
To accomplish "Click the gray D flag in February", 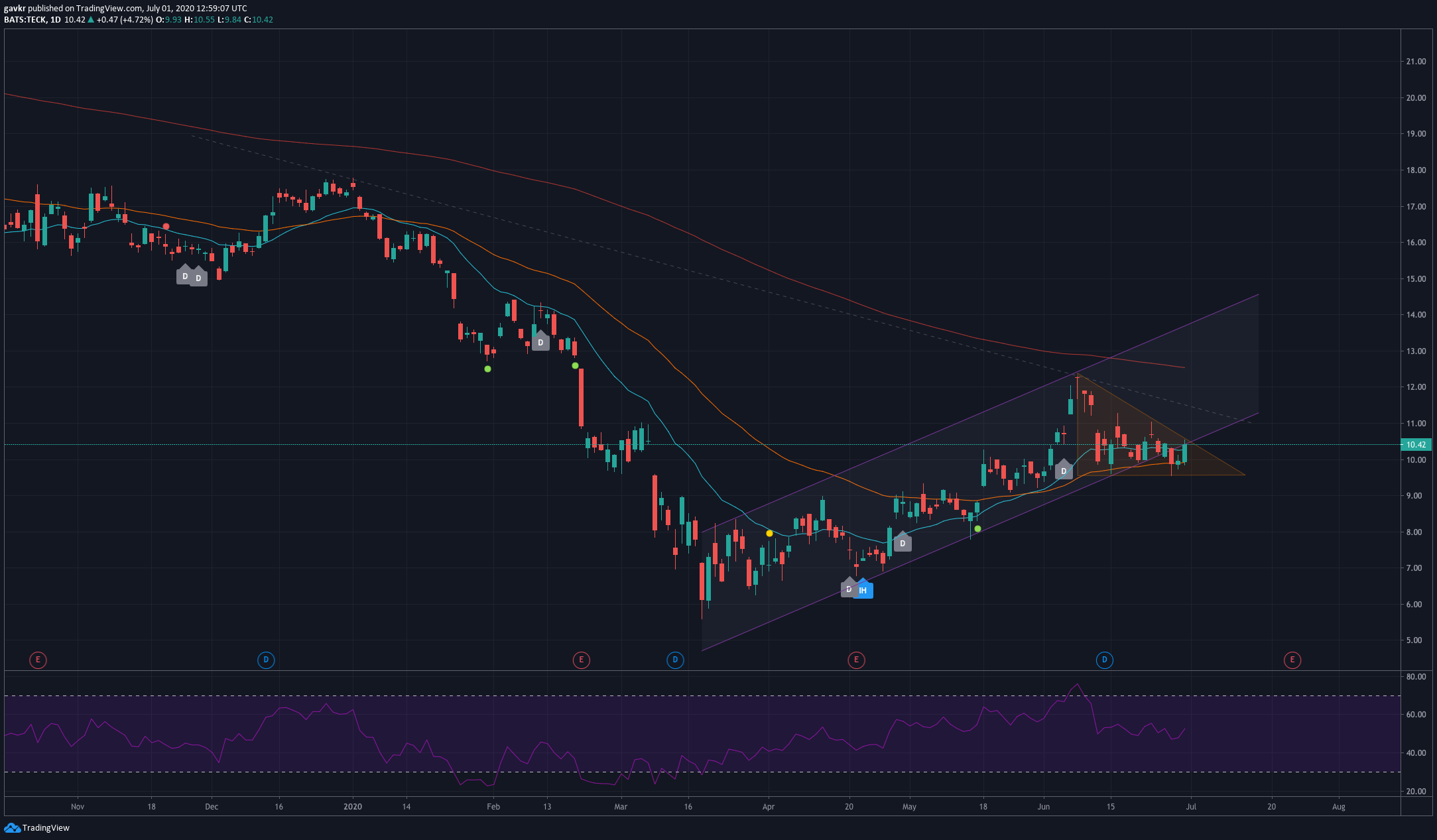I will tap(540, 341).
